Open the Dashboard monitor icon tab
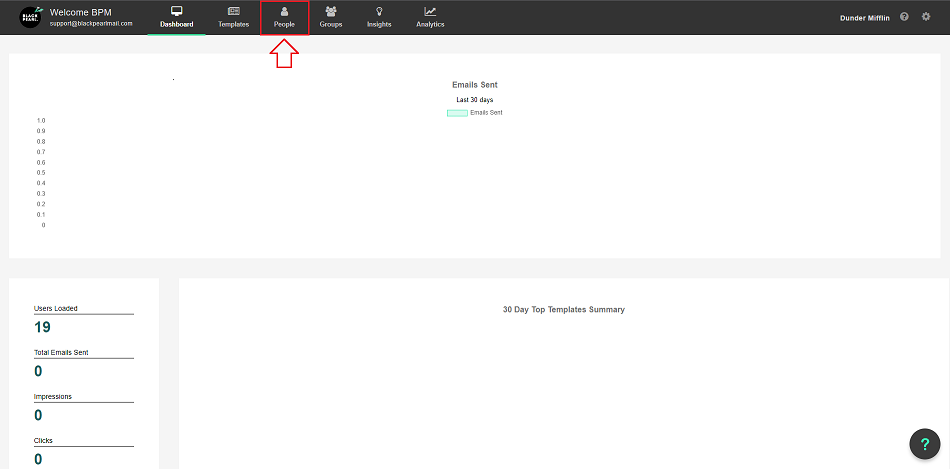This screenshot has height=469, width=950. 177,11
